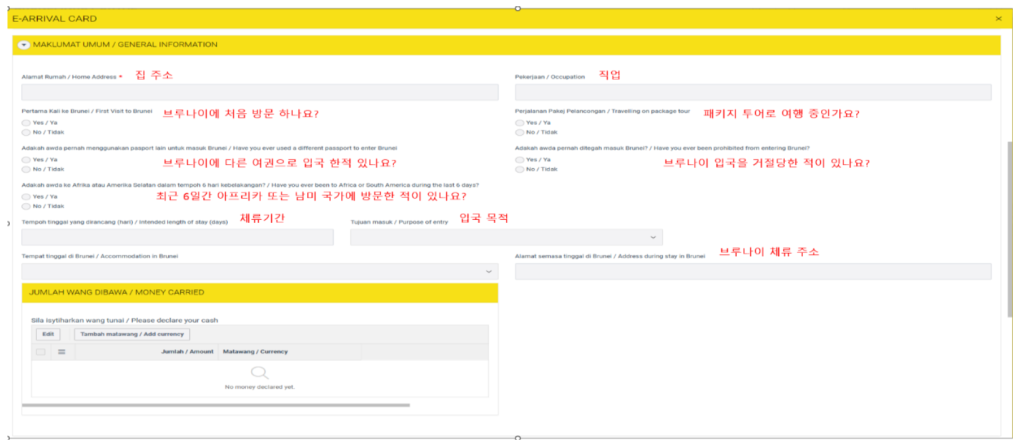The width and height of the screenshot is (1024, 446).
Task: Select Yes for been to Africa or South America
Action: [26, 196]
